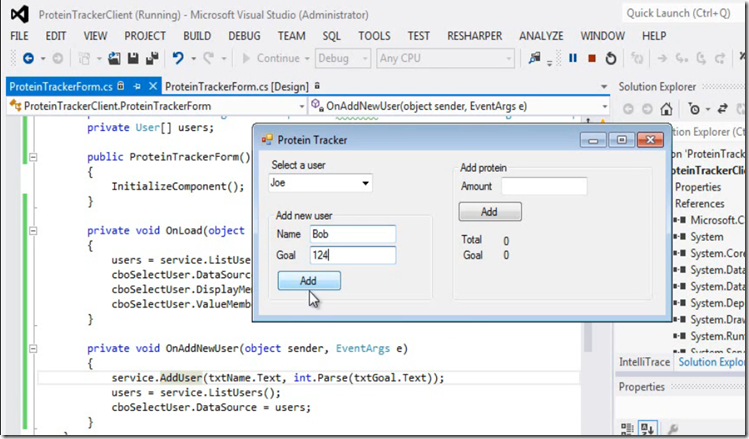Click the Open File toolbar icon
Viewport: 749px width, 439px height.
pyautogui.click(x=114, y=58)
